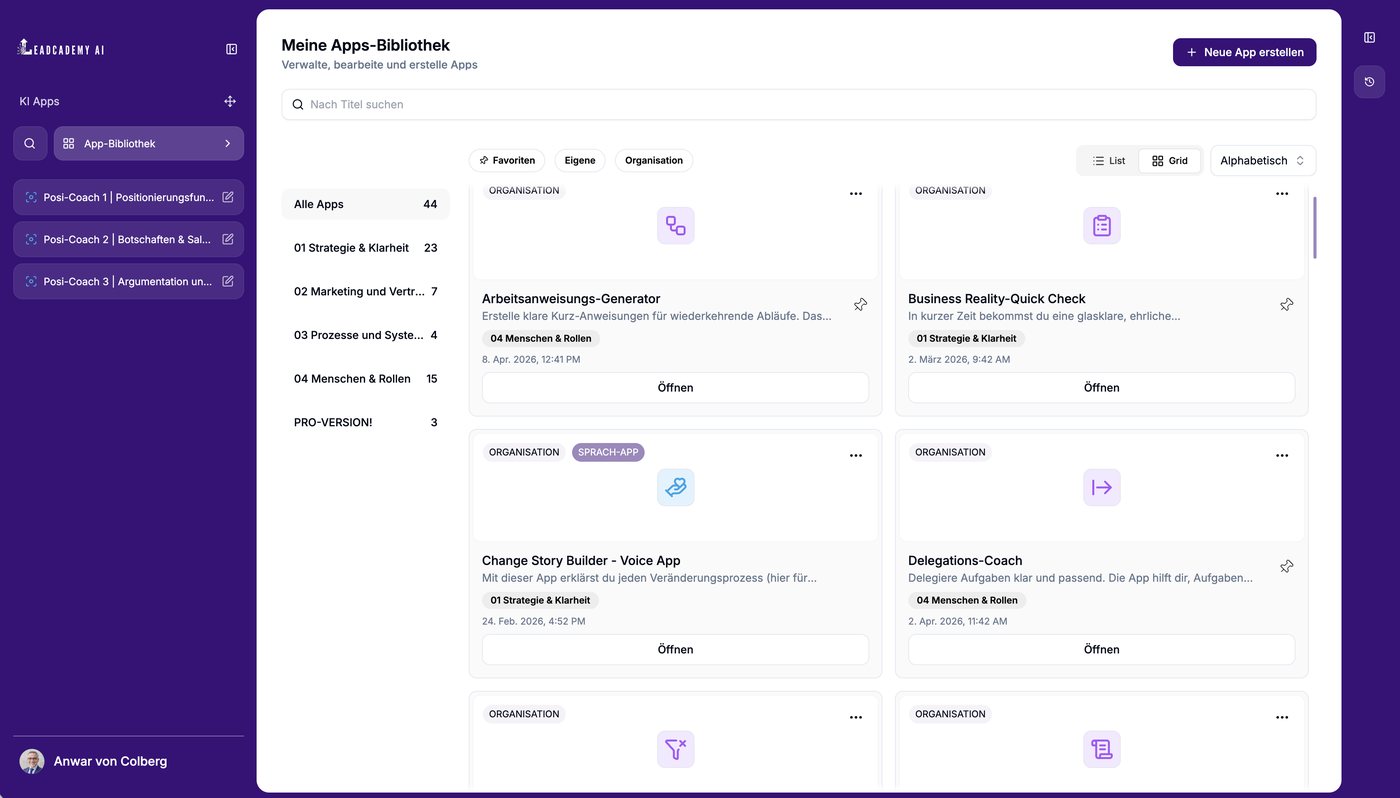Switch to Grid view
The height and width of the screenshot is (798, 1400).
point(1170,161)
